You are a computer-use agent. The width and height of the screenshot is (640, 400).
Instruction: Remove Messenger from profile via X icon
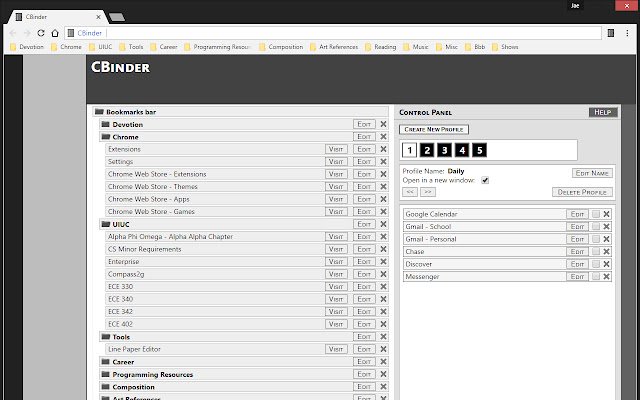pyautogui.click(x=607, y=276)
